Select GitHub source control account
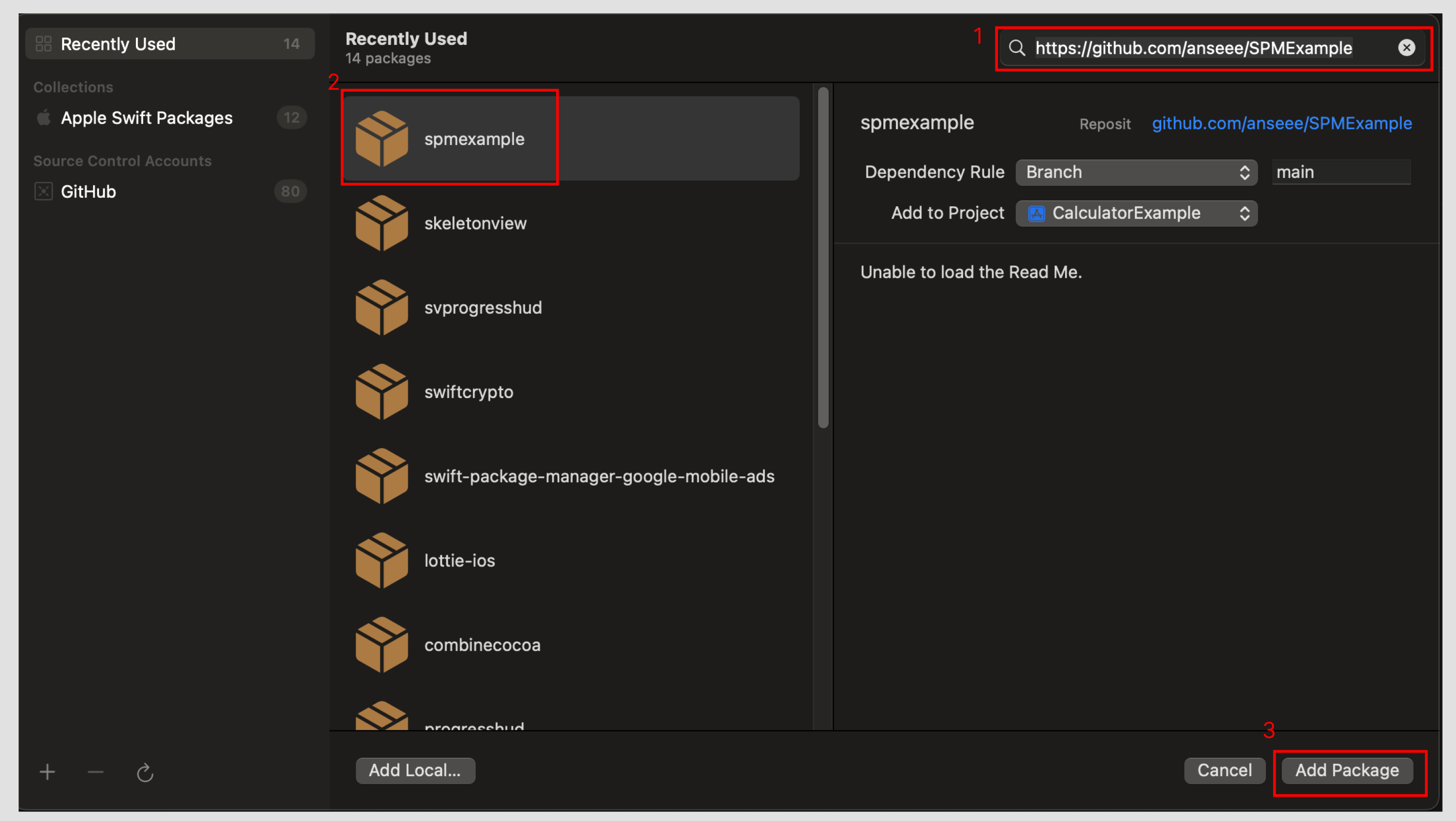Image resolution: width=1456 pixels, height=821 pixels. point(89,192)
